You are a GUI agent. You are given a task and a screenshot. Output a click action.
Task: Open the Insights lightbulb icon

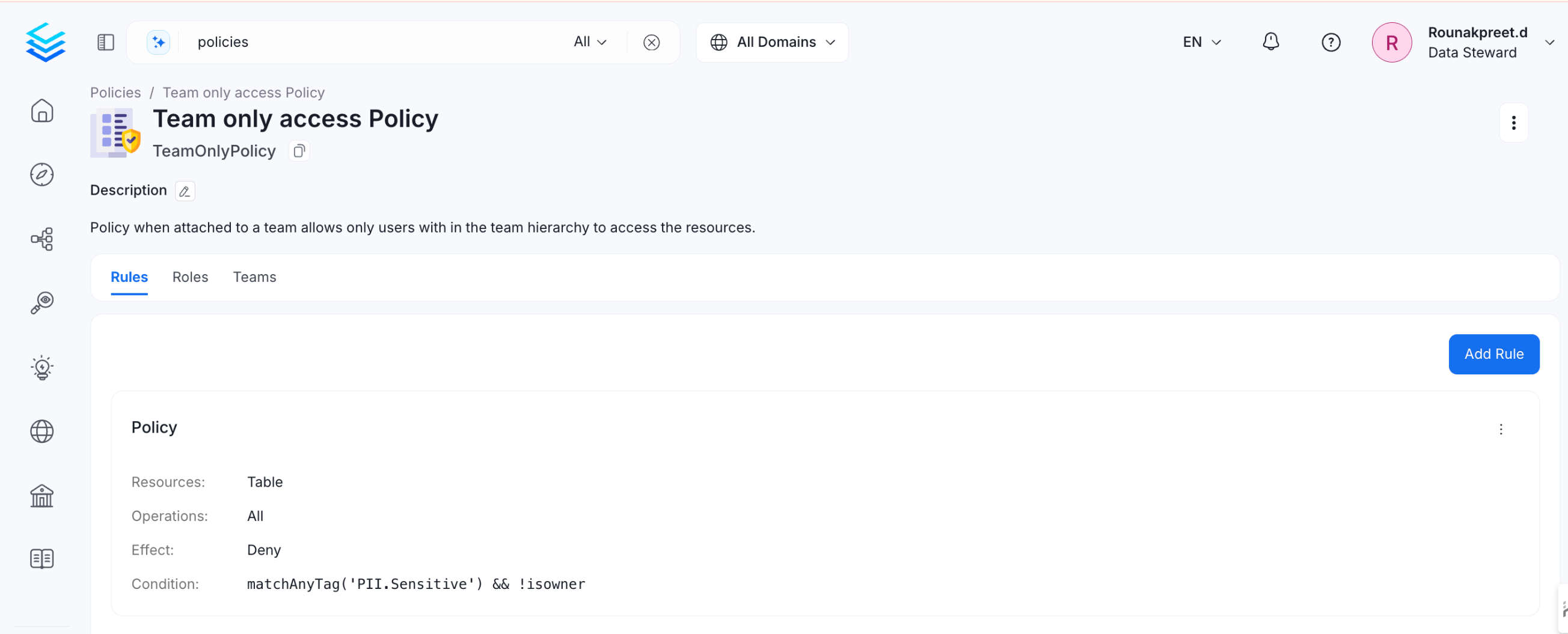point(42,368)
